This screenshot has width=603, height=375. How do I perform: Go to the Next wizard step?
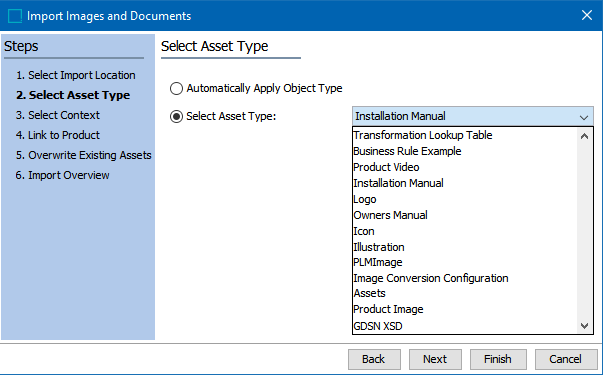pos(435,359)
